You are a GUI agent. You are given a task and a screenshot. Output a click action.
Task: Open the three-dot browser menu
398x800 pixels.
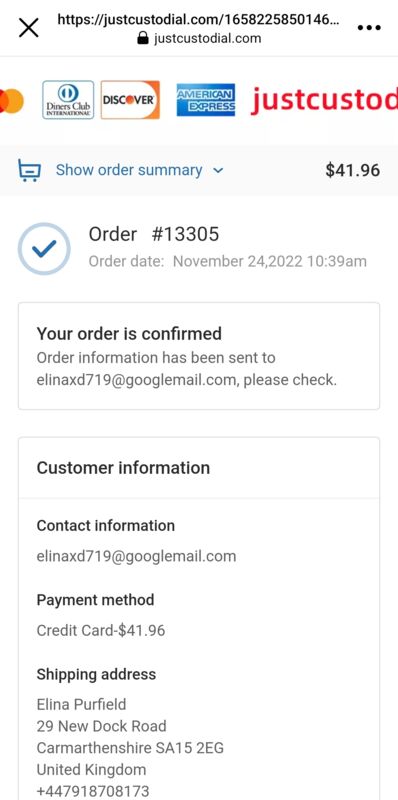369,28
